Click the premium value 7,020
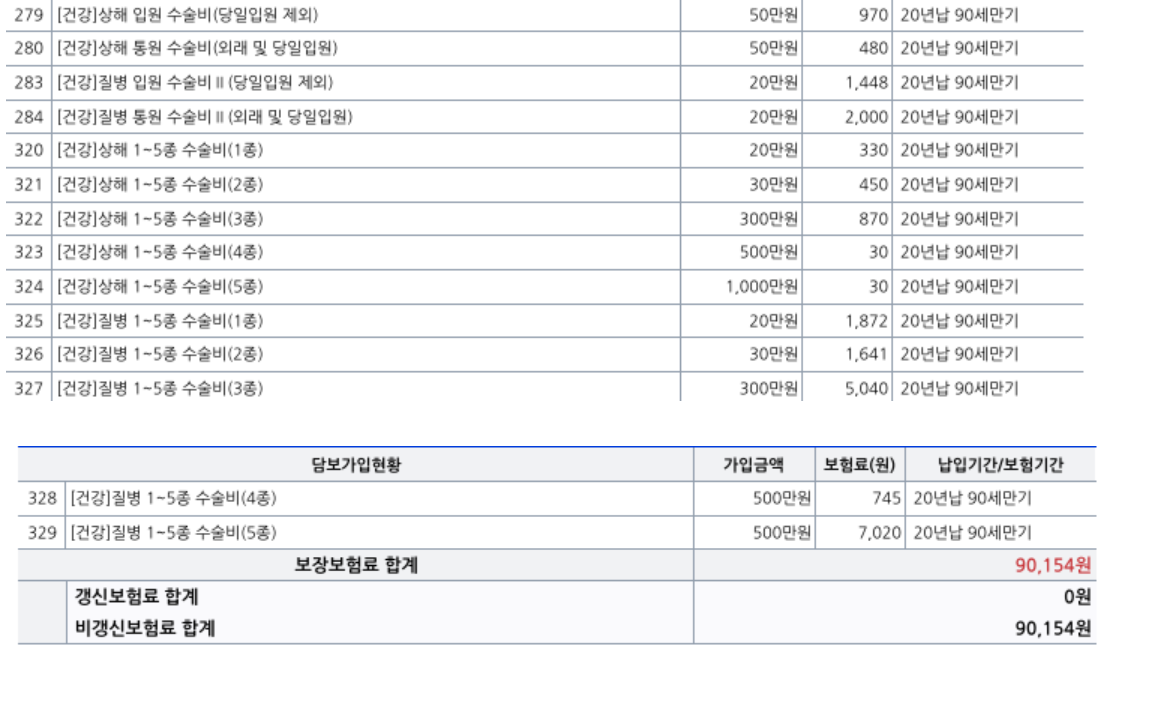 tap(880, 533)
